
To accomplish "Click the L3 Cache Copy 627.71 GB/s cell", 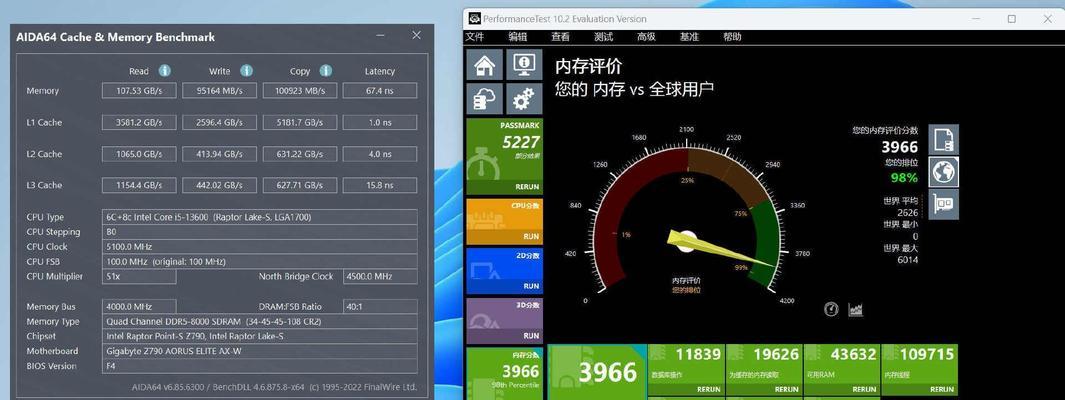I will (300, 185).
